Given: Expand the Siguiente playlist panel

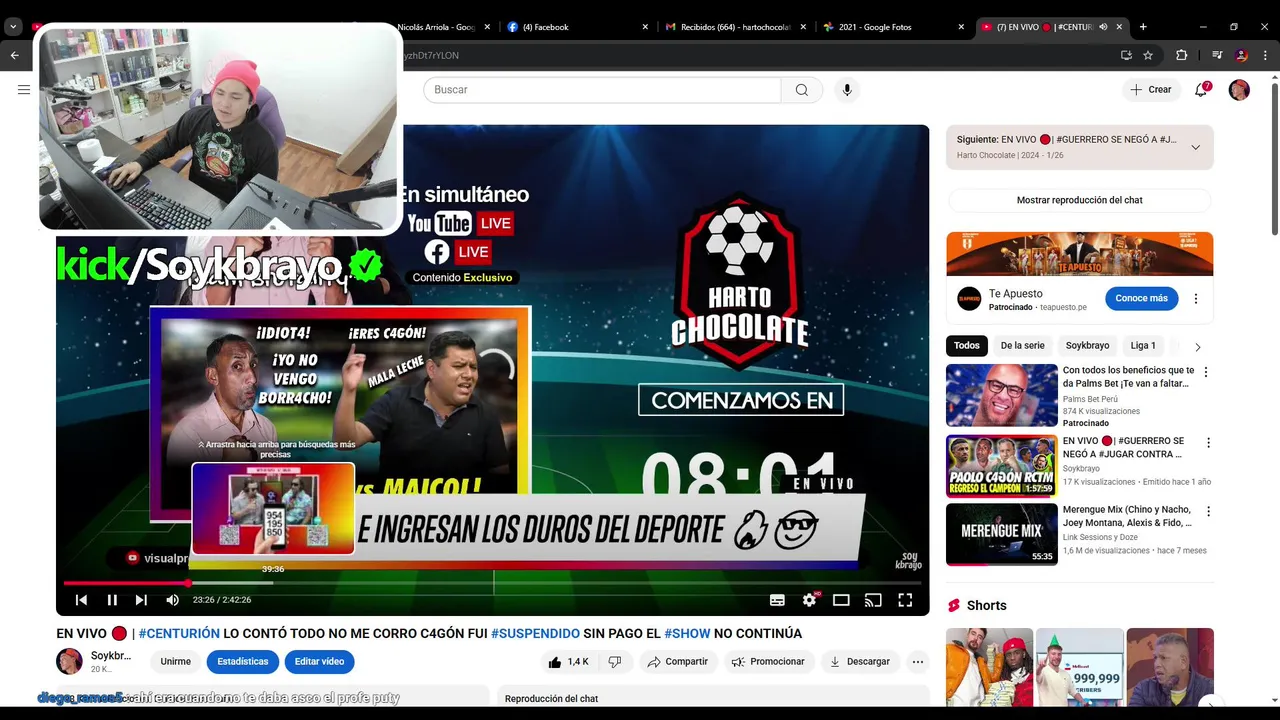Looking at the screenshot, I should [x=1195, y=147].
